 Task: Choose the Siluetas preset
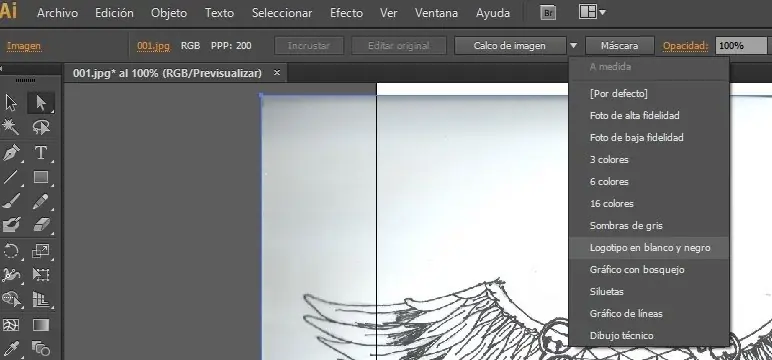648,292
